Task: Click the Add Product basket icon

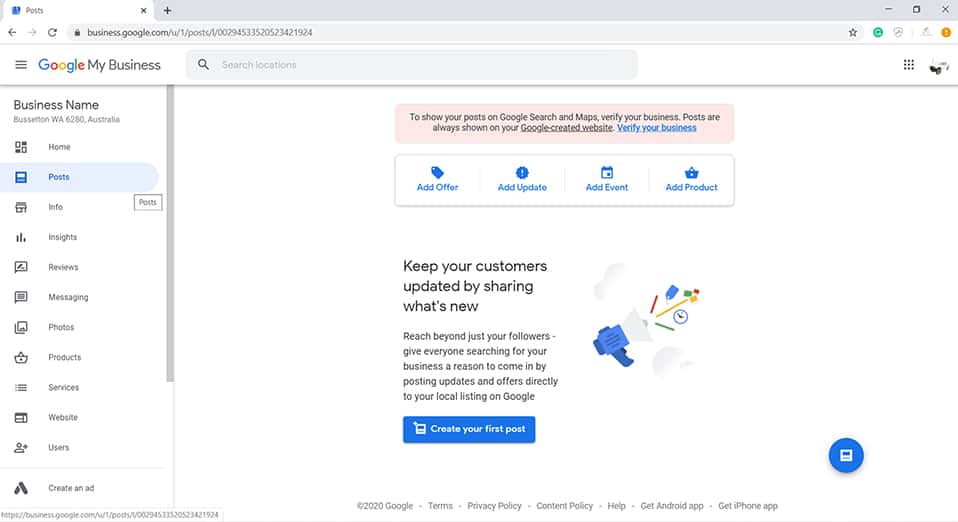Action: [x=691, y=172]
